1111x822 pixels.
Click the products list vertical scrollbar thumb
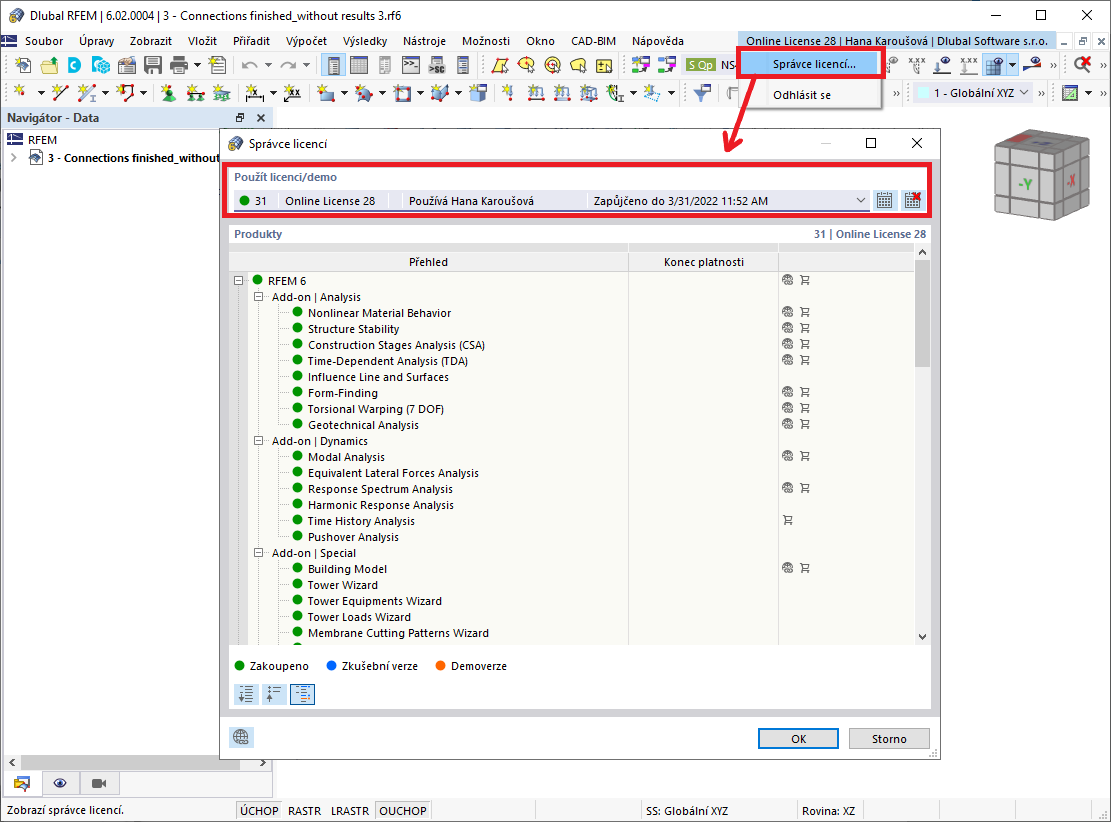(922, 313)
